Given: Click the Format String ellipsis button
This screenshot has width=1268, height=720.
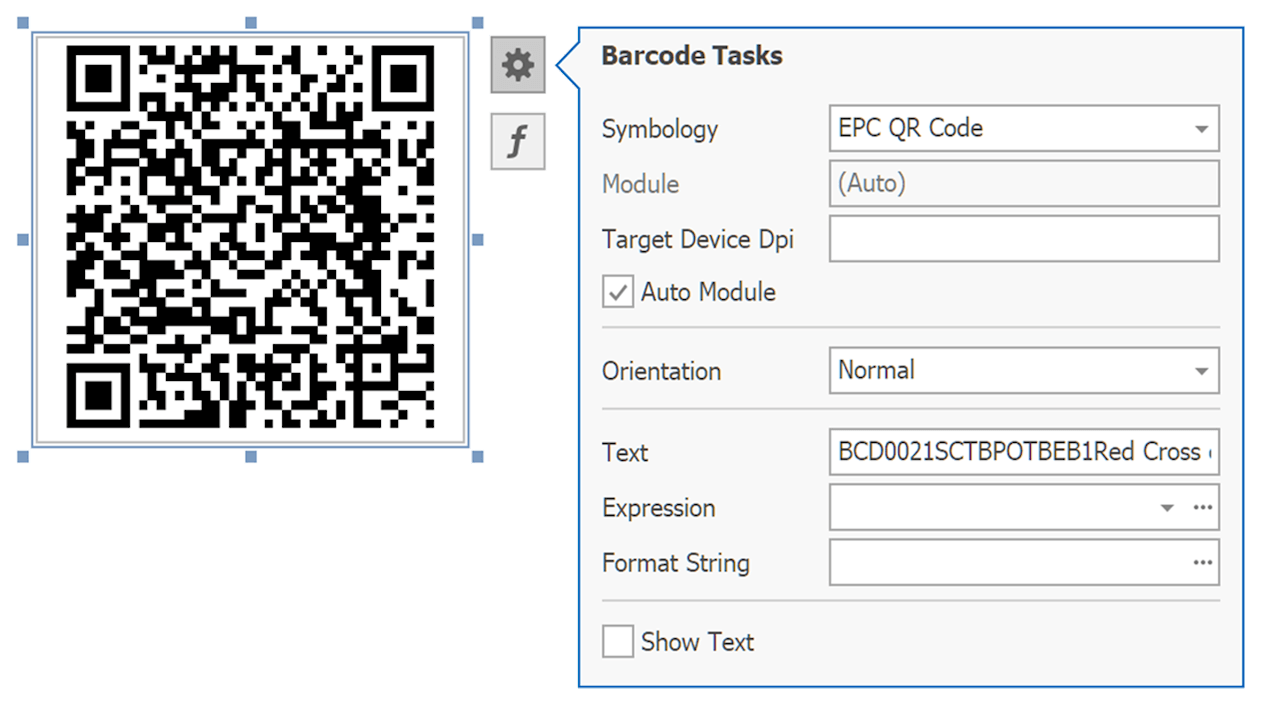Looking at the screenshot, I should coord(1202,563).
